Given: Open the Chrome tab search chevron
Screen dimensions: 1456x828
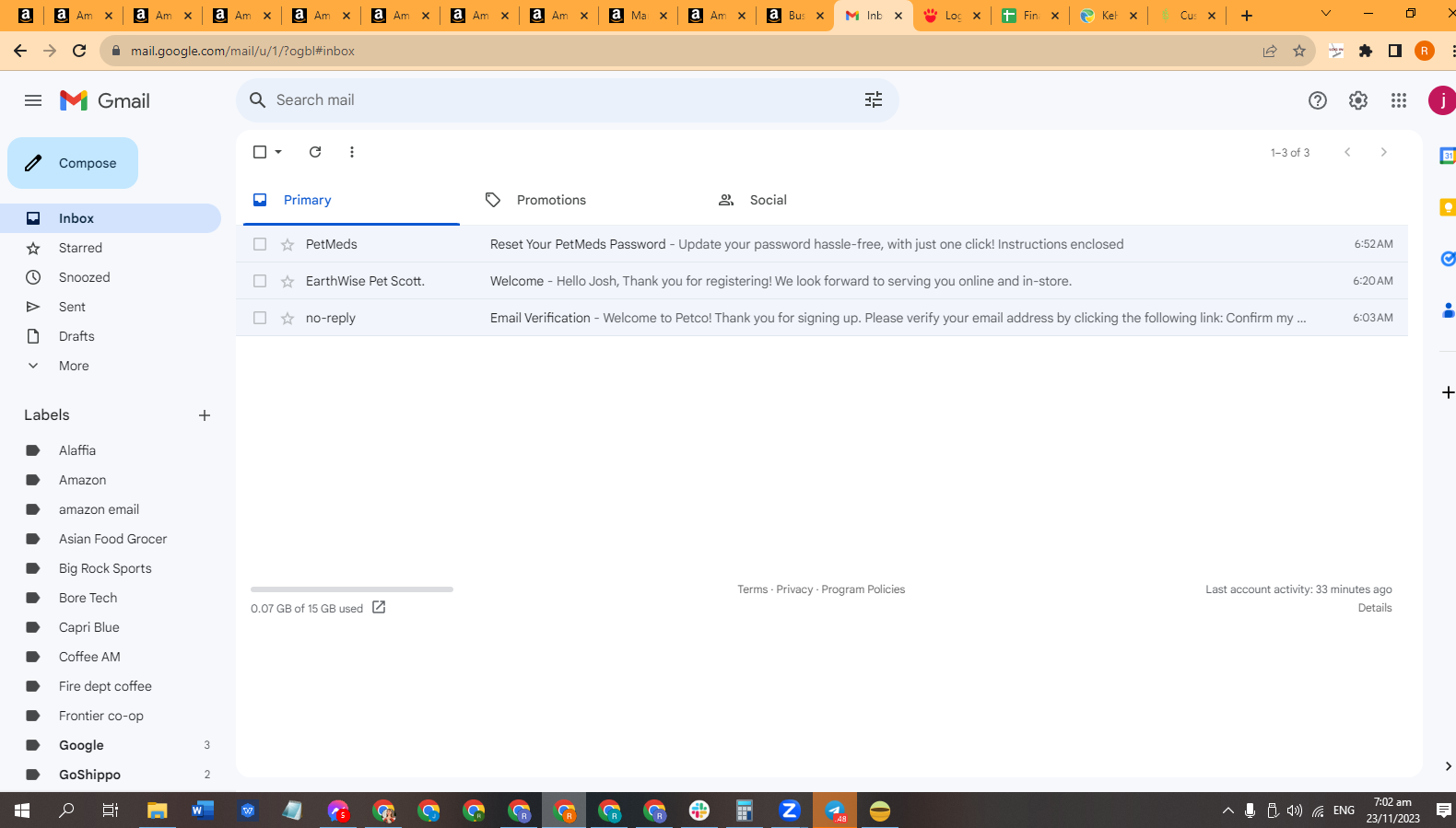Looking at the screenshot, I should click(1326, 14).
